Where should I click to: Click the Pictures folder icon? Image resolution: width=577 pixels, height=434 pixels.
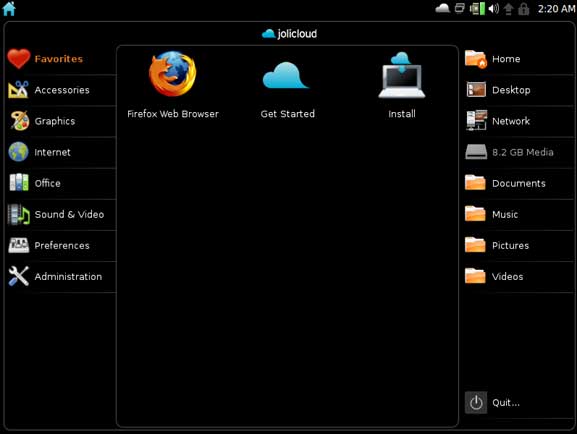(475, 245)
